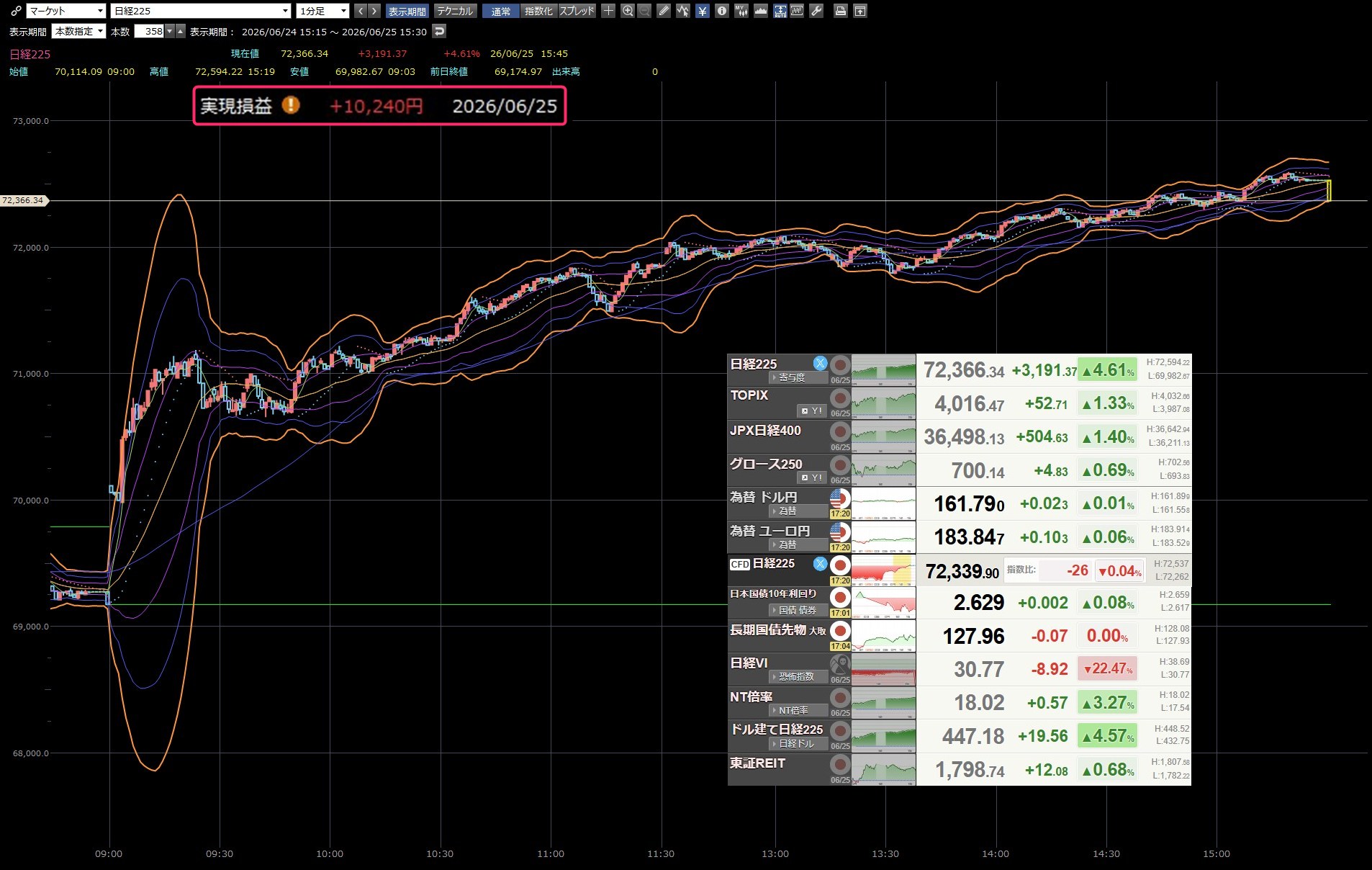Toggle 通常 chart mode
This screenshot has width=1372, height=870.
click(500, 11)
